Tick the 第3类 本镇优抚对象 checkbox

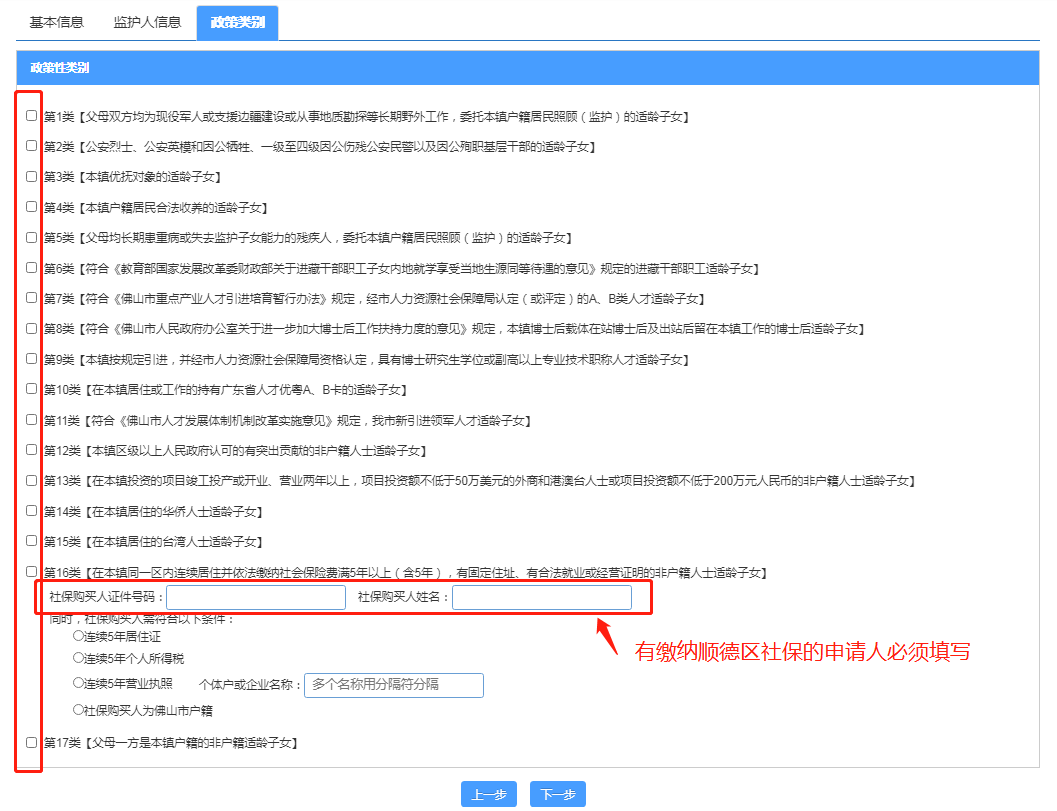point(32,176)
